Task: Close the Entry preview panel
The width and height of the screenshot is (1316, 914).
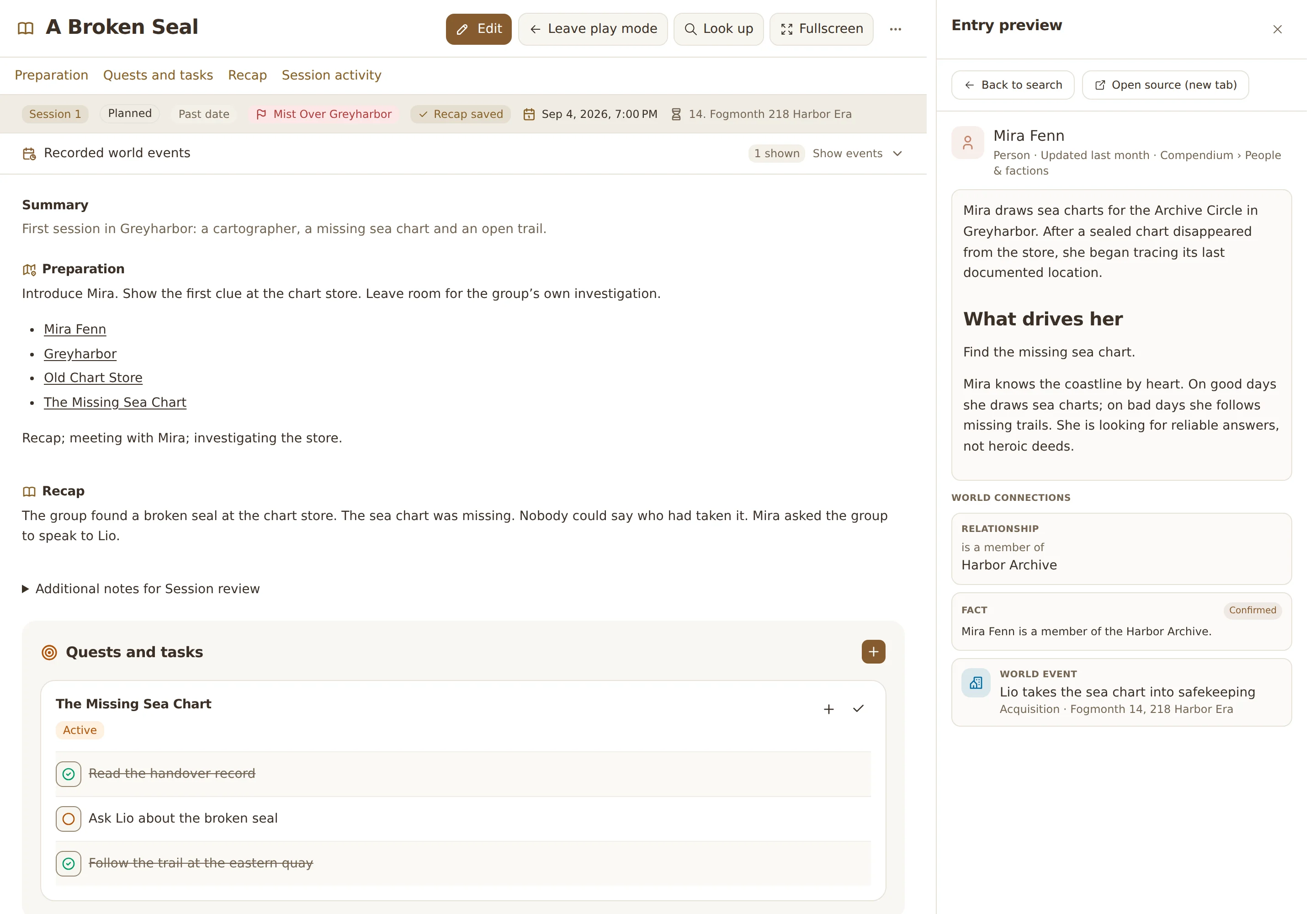Action: 1277,29
